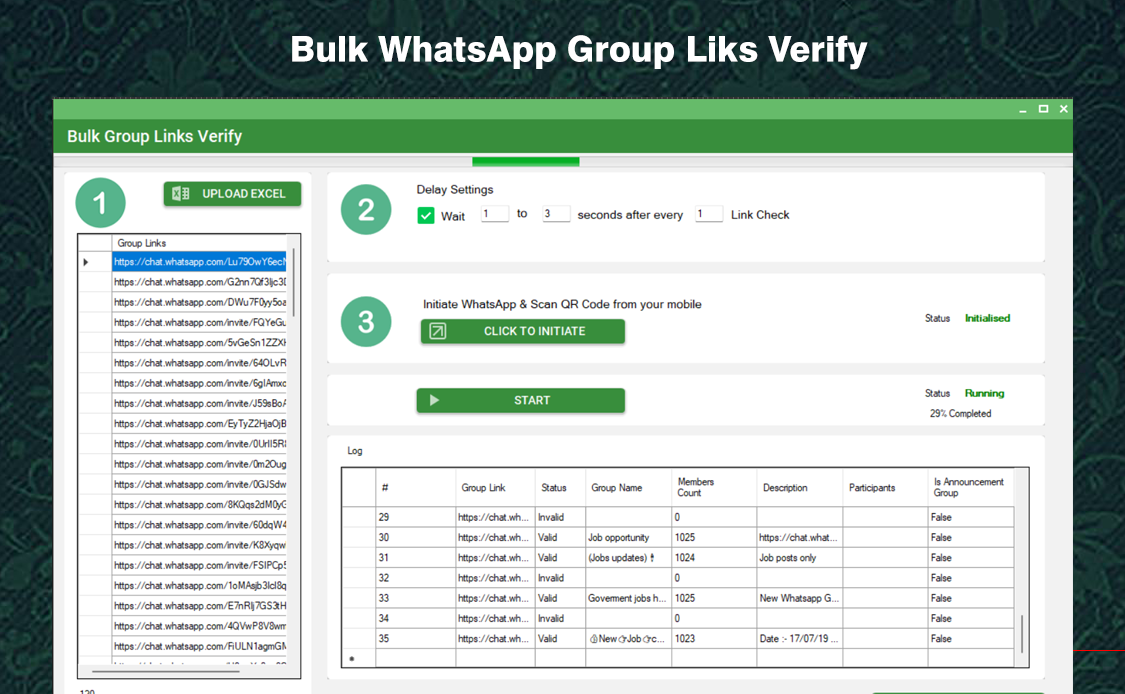Click the Status column header in Log
The height and width of the screenshot is (694, 1125).
pyautogui.click(x=560, y=487)
